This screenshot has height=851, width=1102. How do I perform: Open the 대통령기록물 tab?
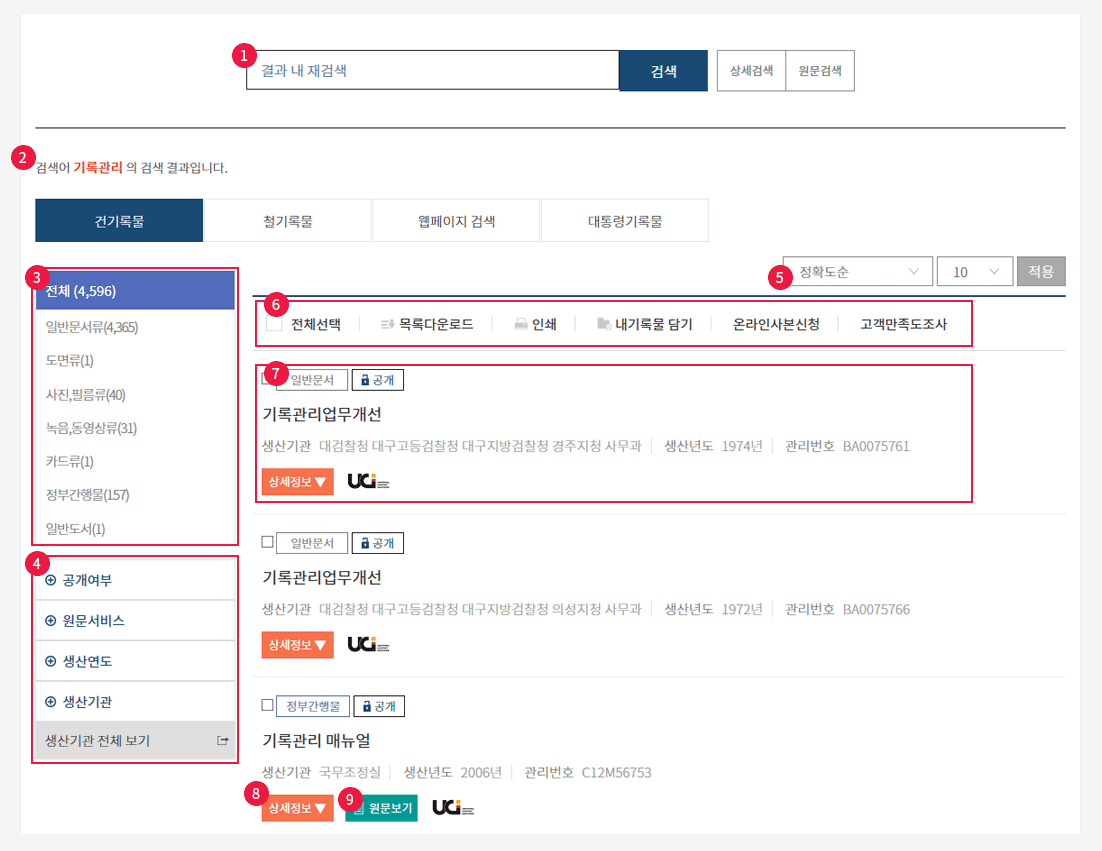click(624, 221)
